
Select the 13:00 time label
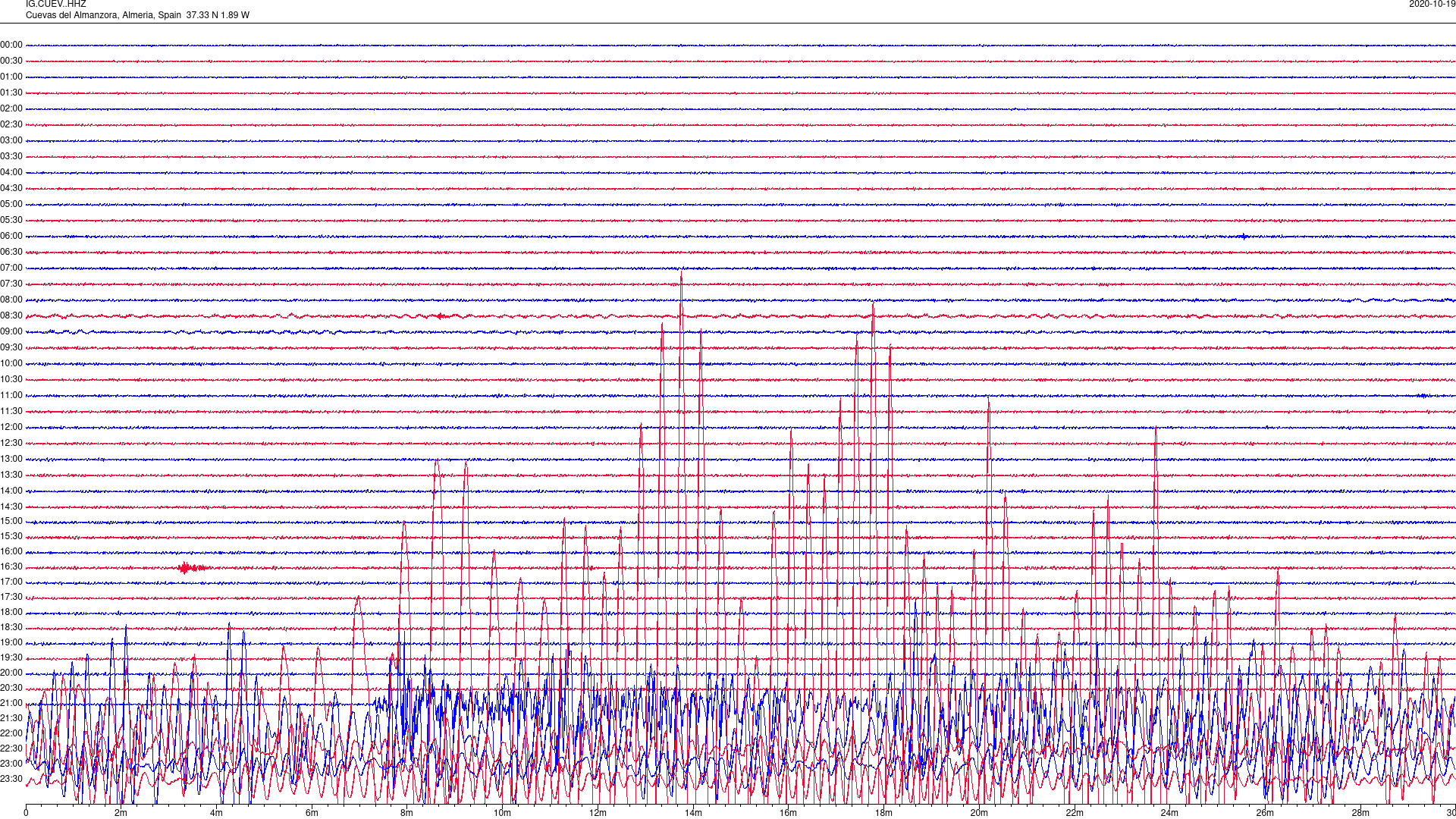click(11, 459)
